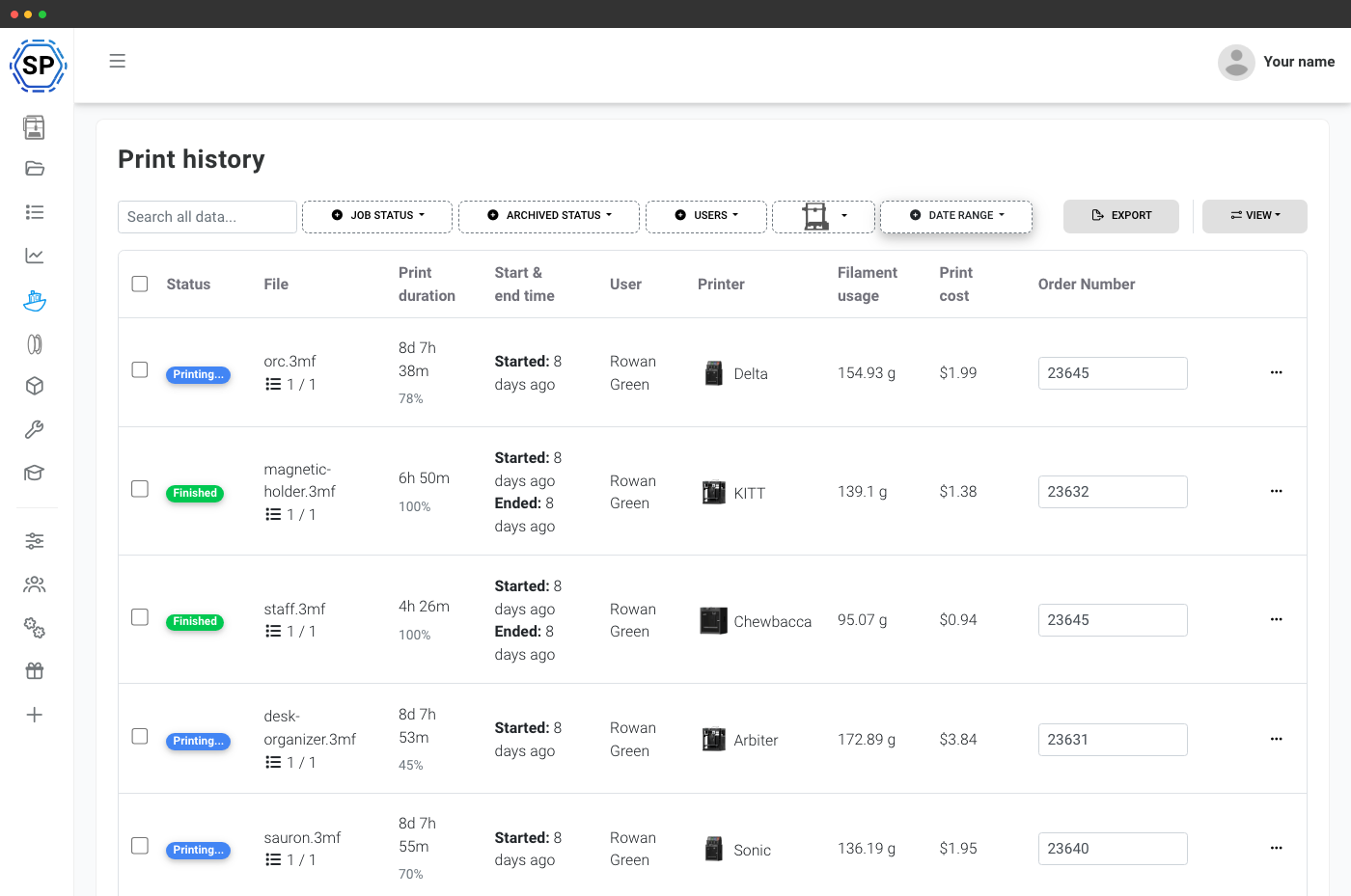
Task: Tick the checkbox for orc.3mf row
Action: (x=140, y=370)
